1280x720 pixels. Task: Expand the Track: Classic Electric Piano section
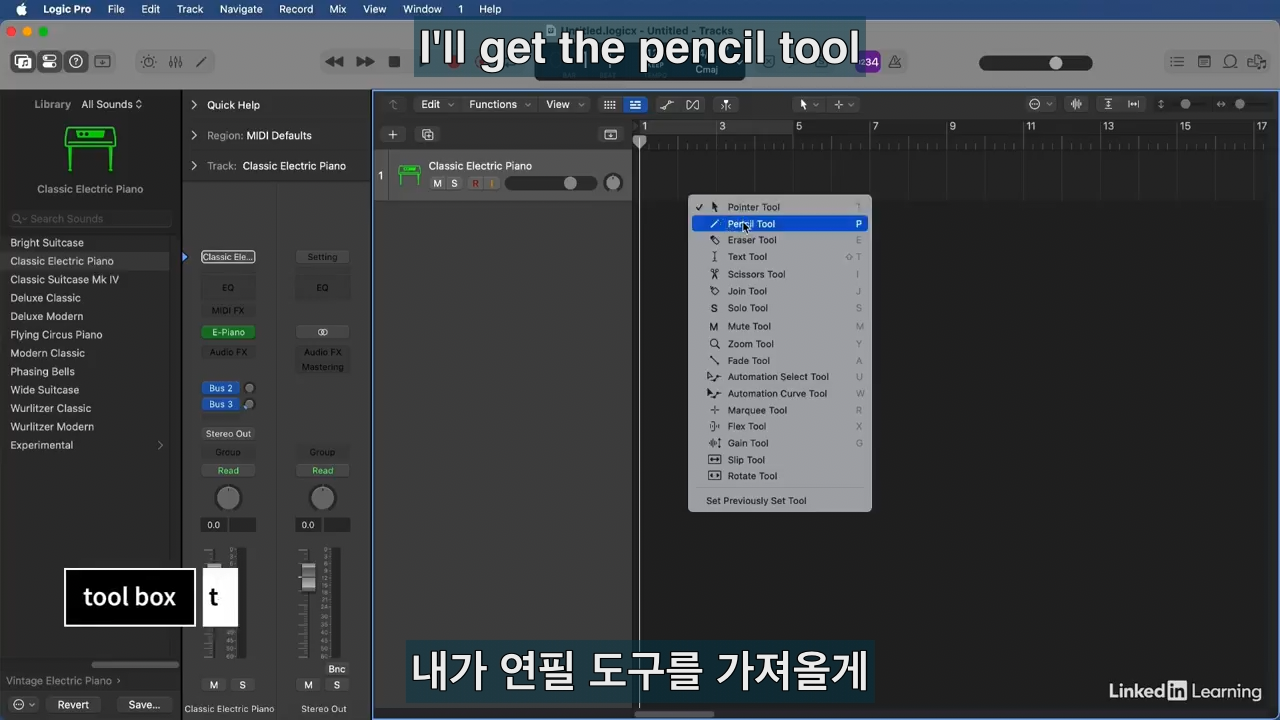tap(194, 166)
